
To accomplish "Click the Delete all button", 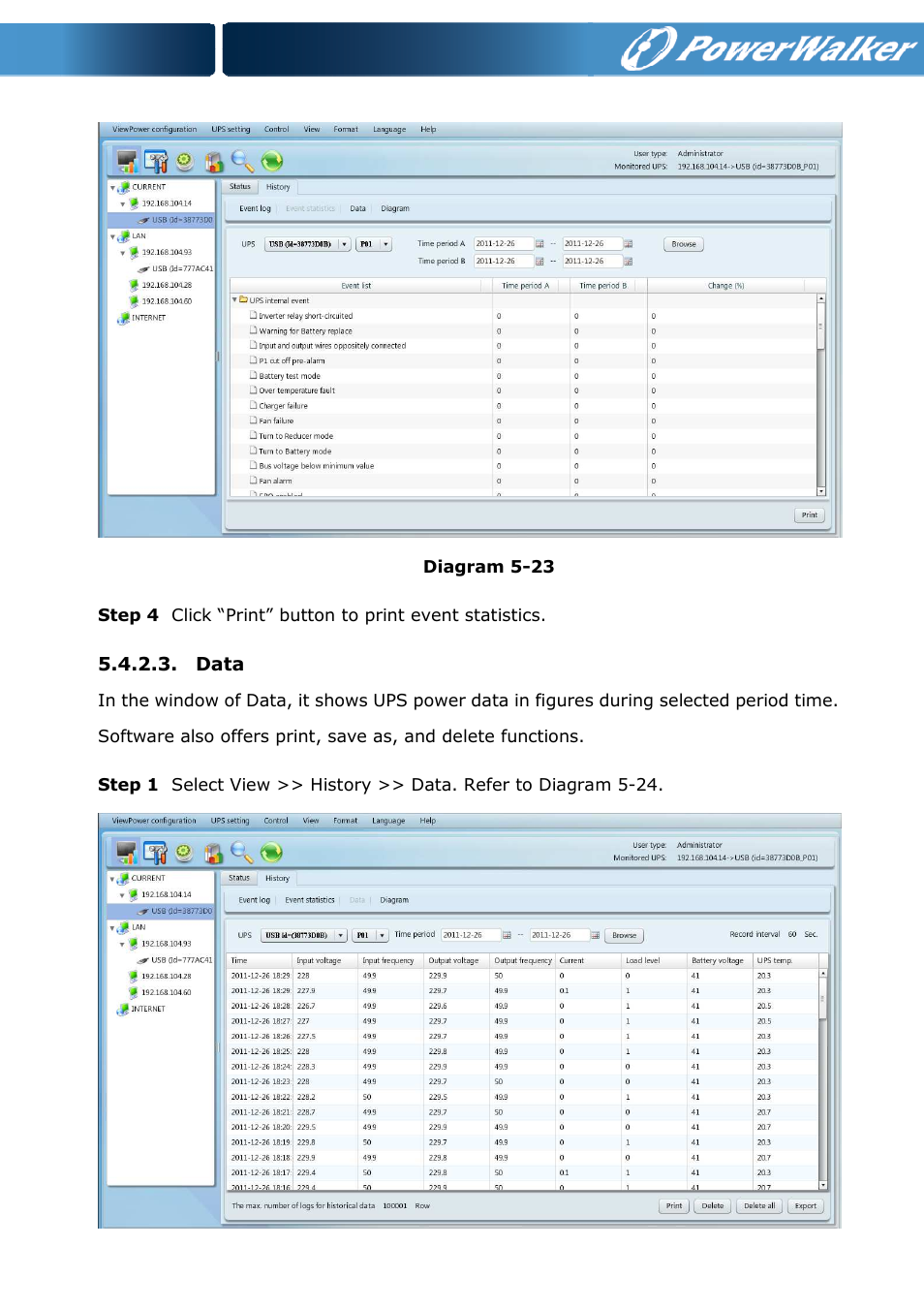I will click(759, 1206).
